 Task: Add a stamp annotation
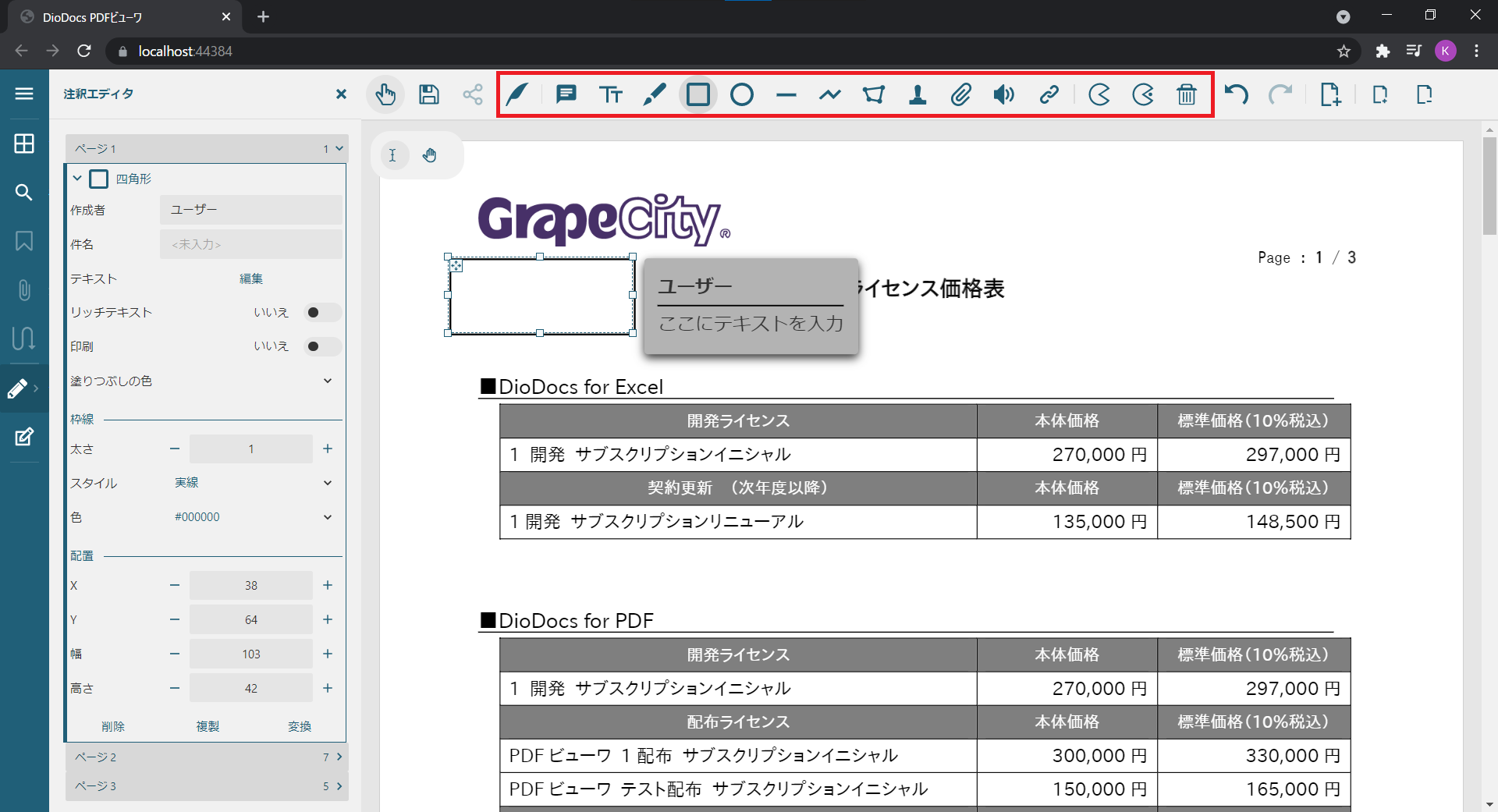pos(918,94)
